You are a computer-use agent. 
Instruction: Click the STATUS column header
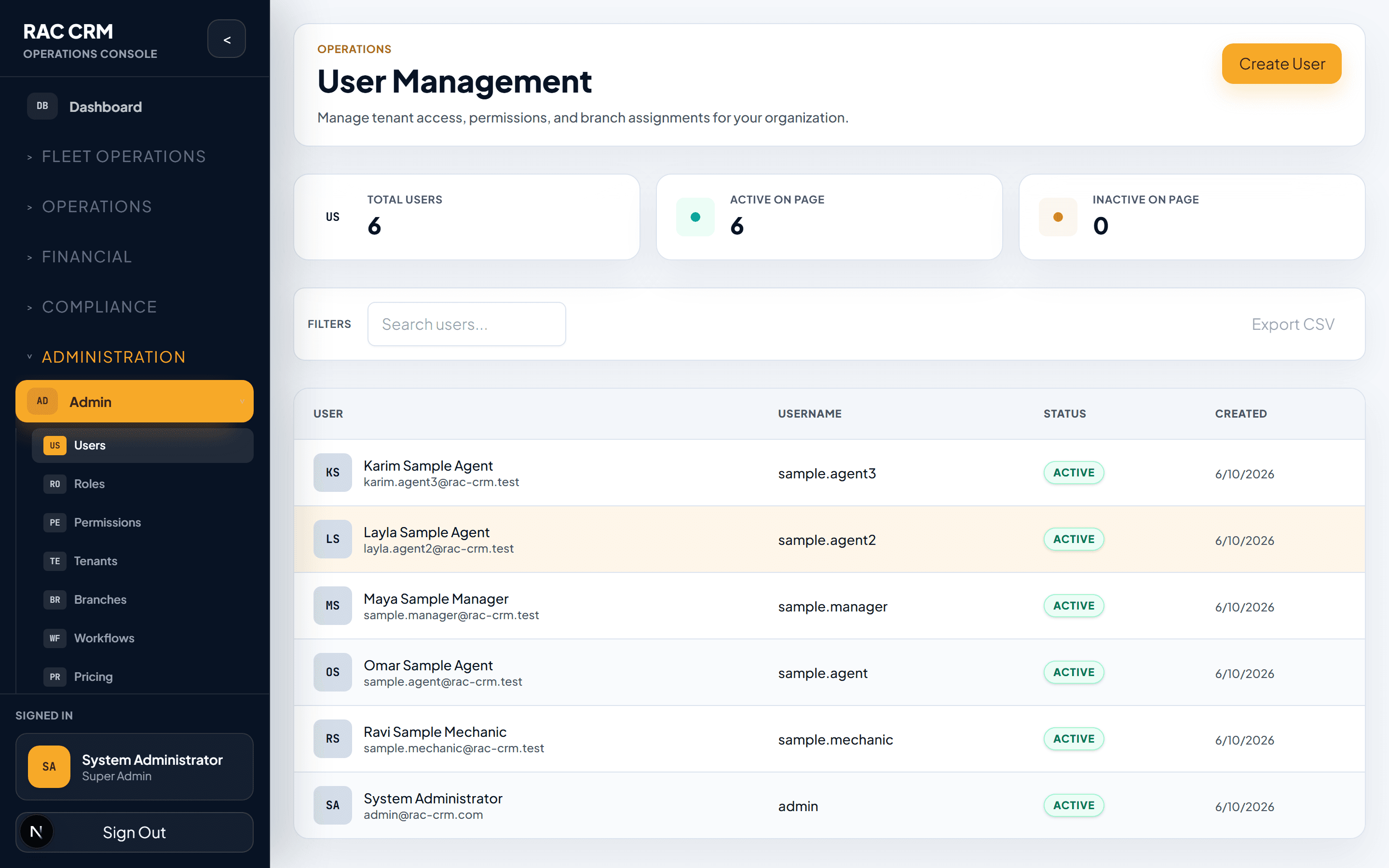tap(1065, 414)
